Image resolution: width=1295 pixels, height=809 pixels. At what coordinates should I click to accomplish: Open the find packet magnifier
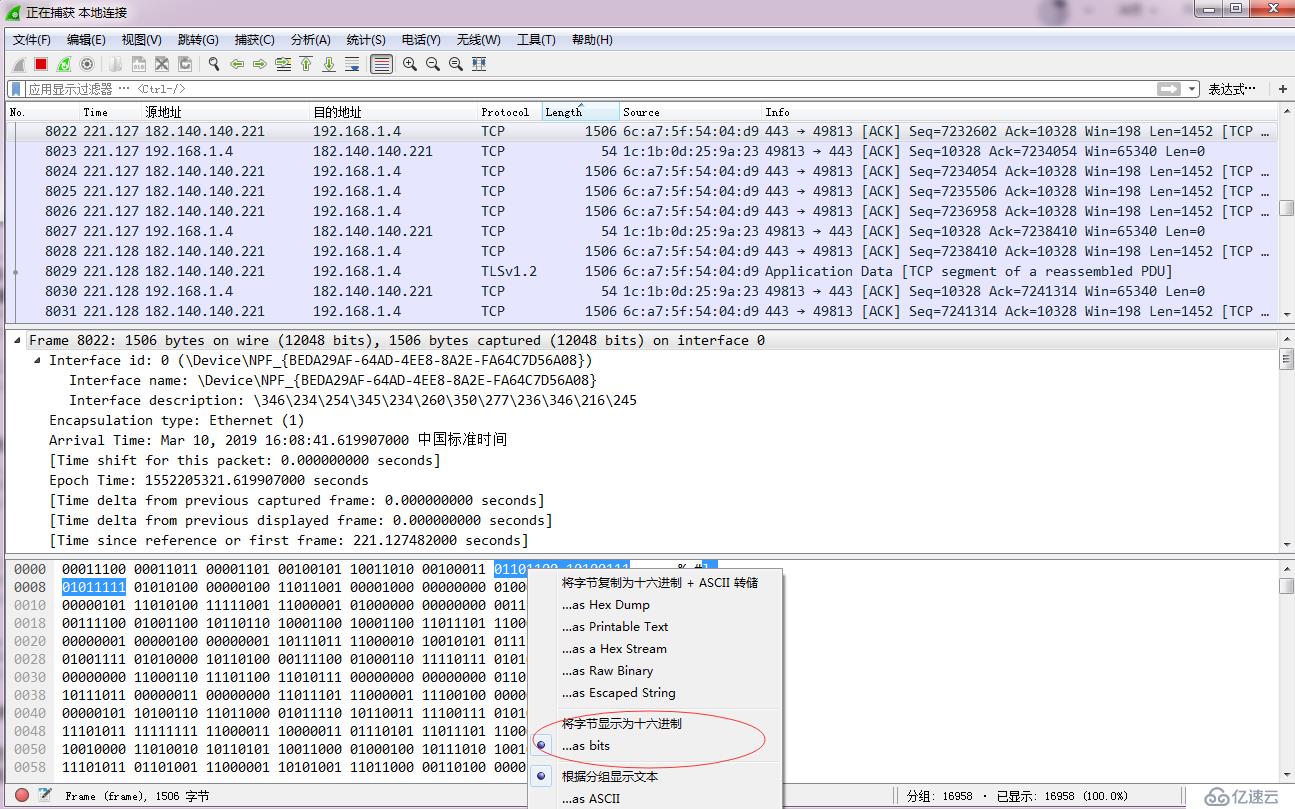[214, 64]
